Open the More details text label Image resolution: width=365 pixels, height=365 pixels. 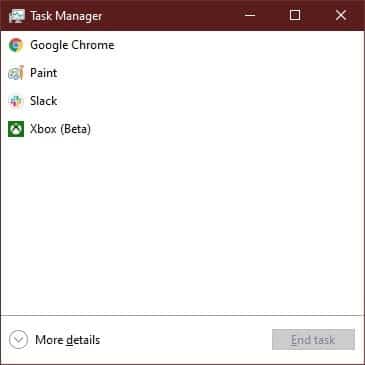tap(68, 340)
